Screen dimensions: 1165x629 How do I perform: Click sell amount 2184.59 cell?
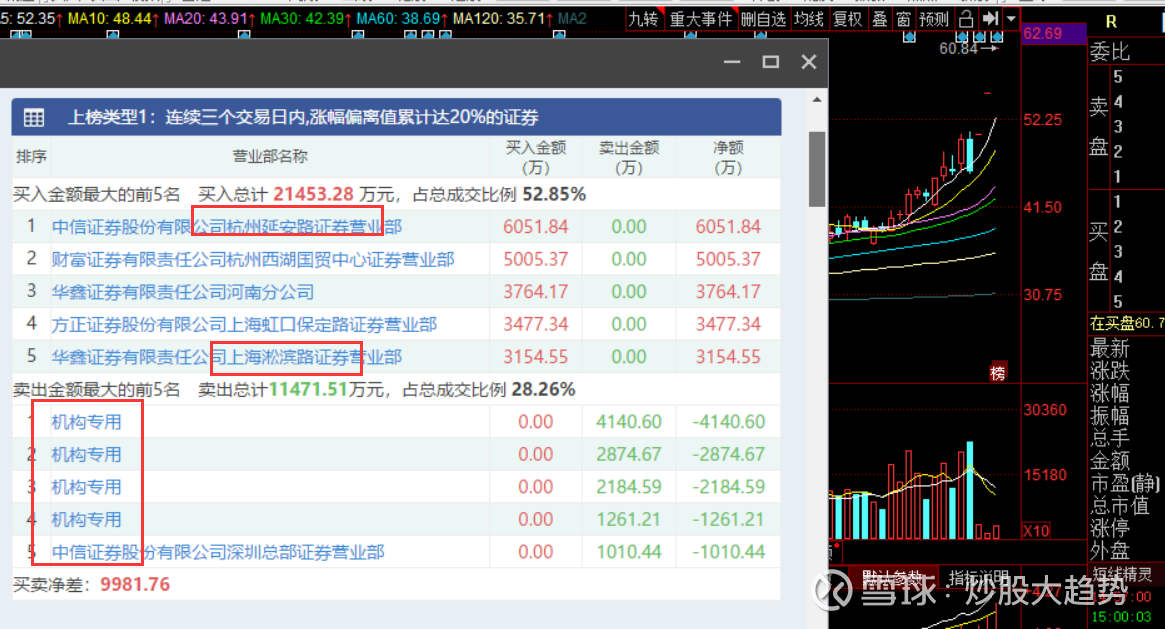click(629, 487)
